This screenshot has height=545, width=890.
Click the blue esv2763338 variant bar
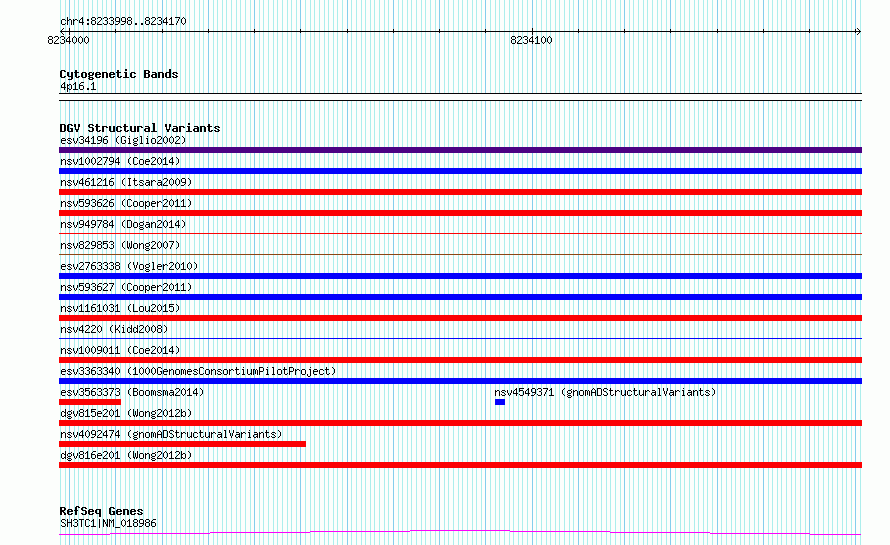[460, 276]
